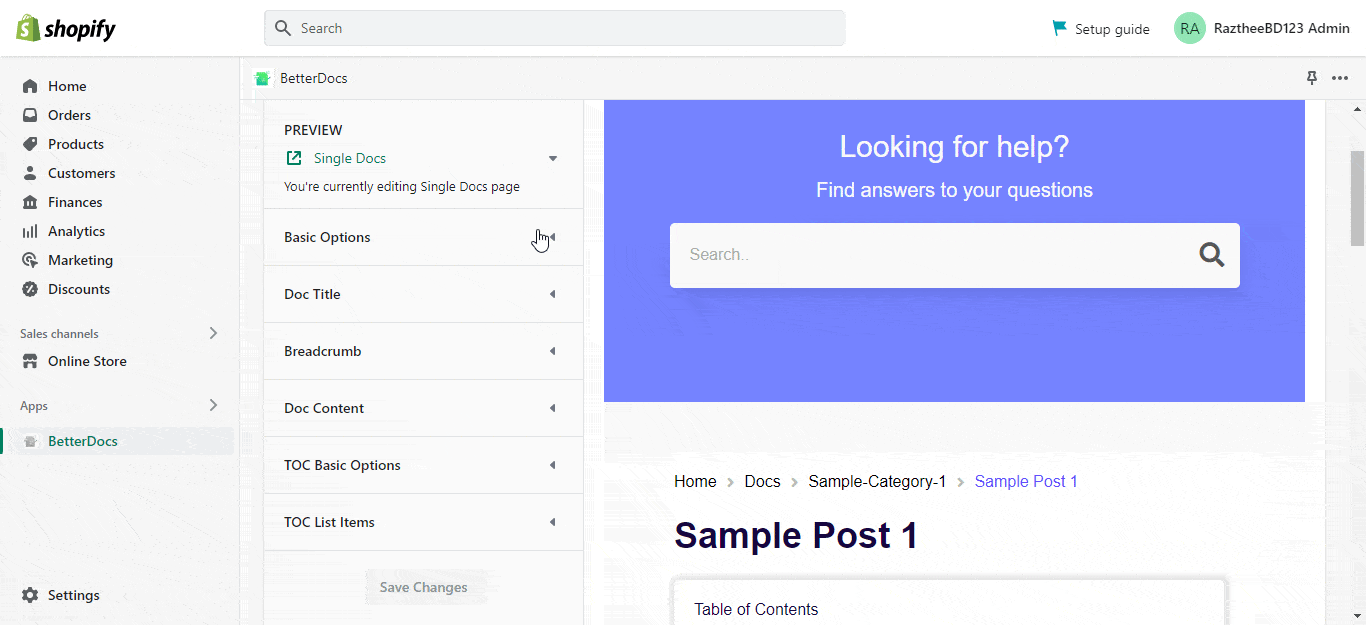Click the Setup guide link
The image size is (1366, 625).
coord(1112,29)
